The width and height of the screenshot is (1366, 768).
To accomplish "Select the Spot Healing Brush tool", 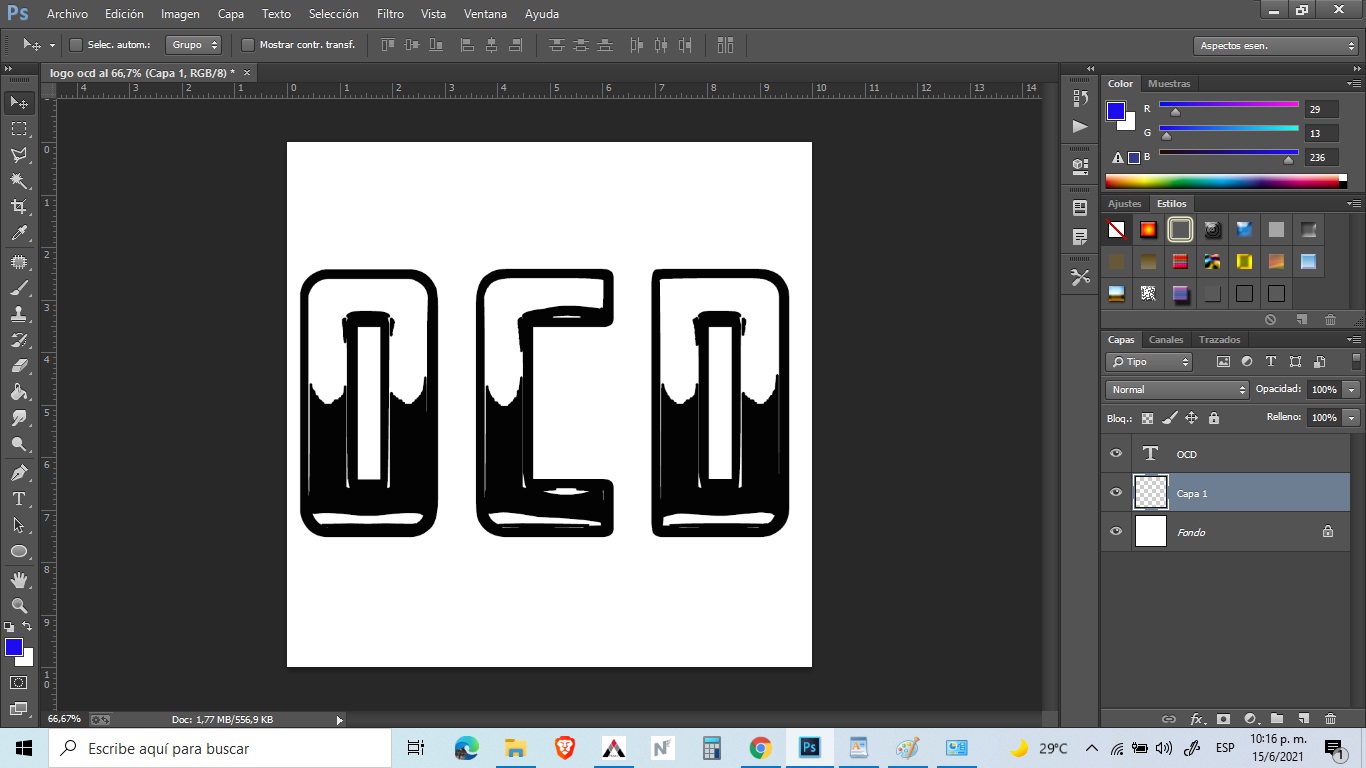I will 19,262.
